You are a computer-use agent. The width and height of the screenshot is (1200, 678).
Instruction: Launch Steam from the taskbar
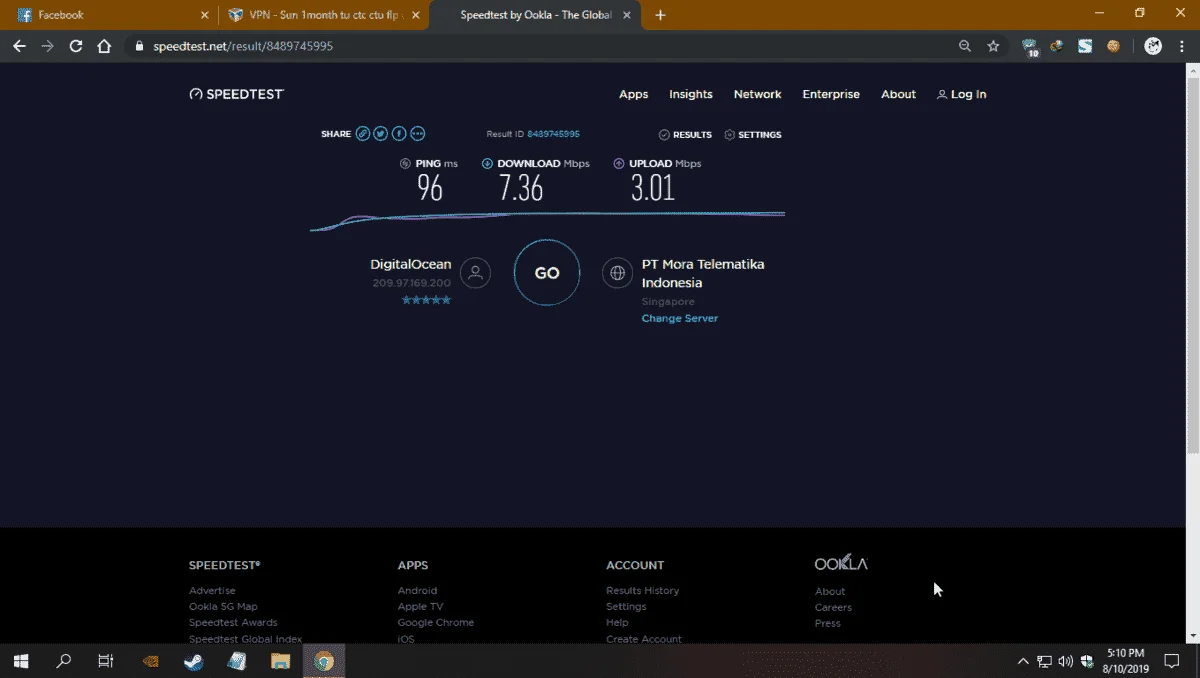point(194,661)
